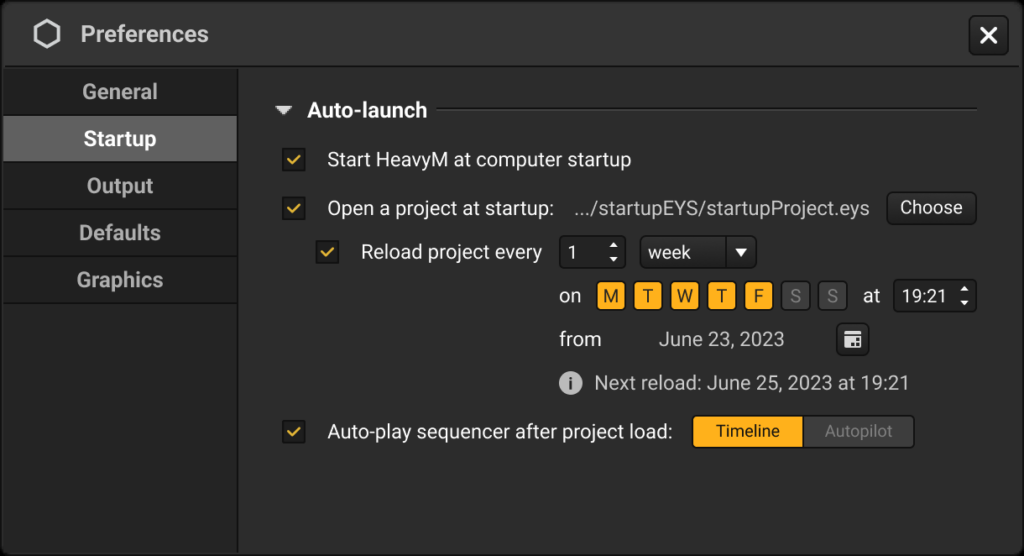Click the June 23, 2023 date field
The height and width of the screenshot is (556, 1024).
coord(721,340)
